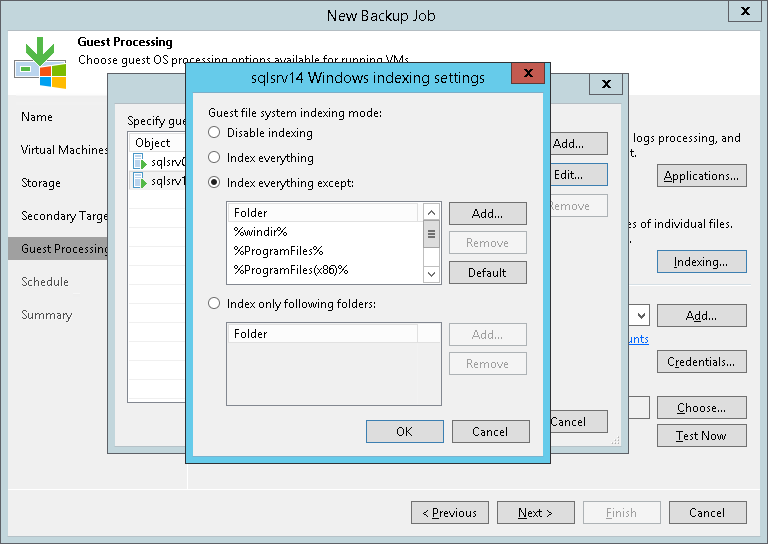
Task: Go to the Name wizard step
Action: (x=37, y=117)
